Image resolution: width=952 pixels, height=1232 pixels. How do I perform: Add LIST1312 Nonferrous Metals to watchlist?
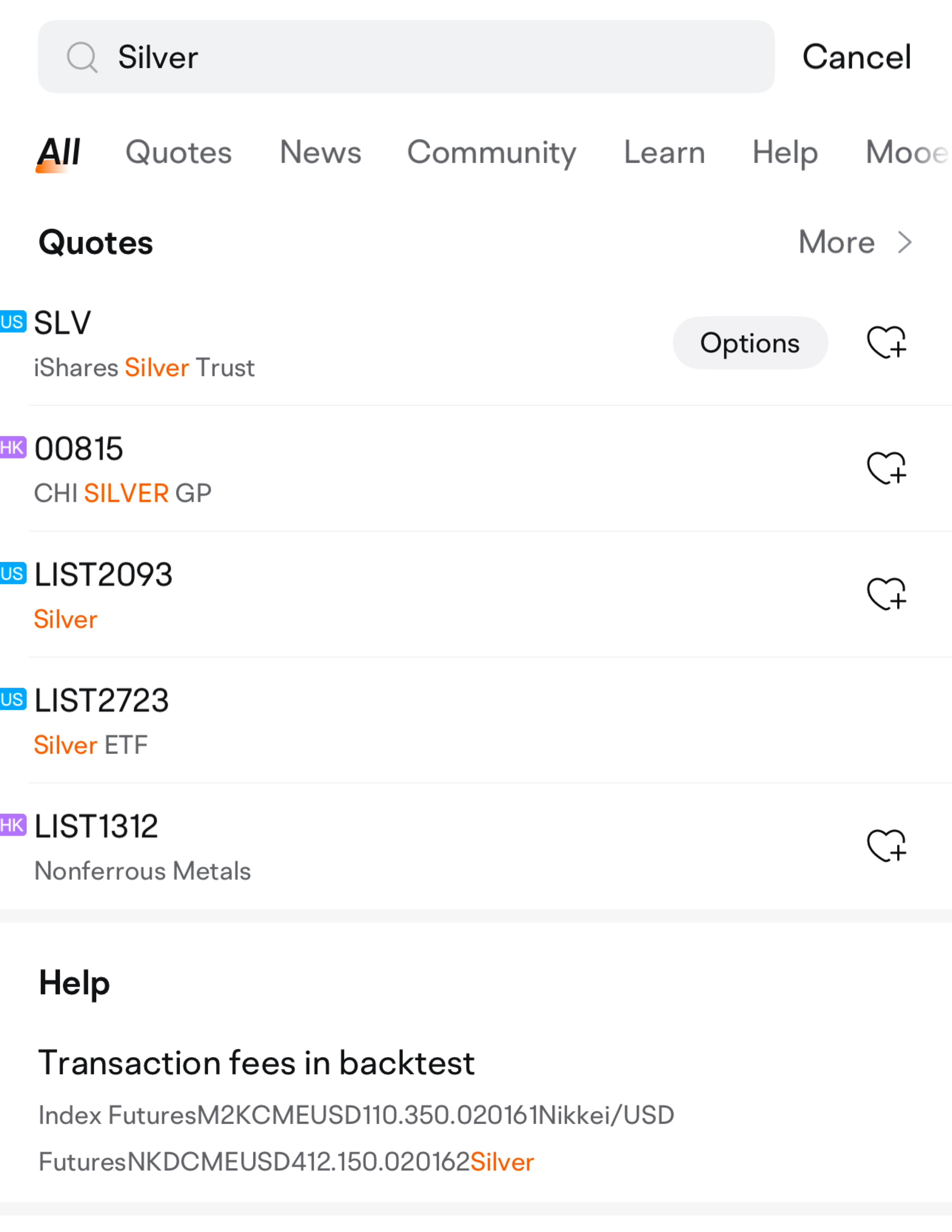[x=886, y=846]
